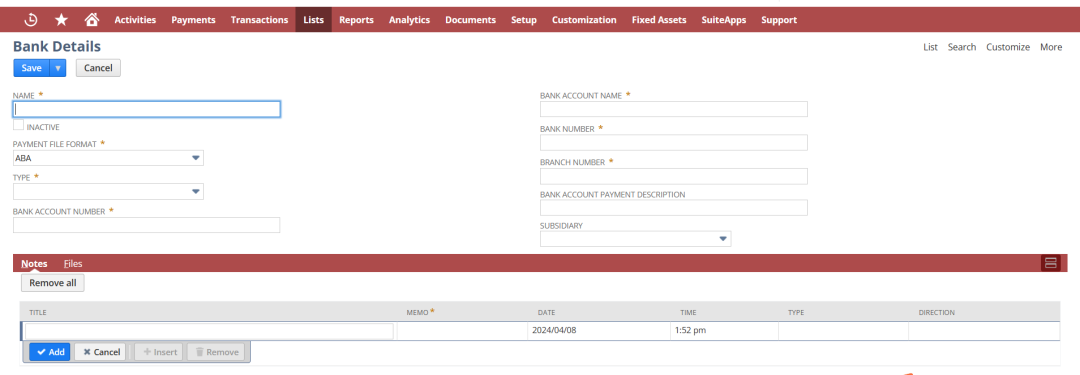Select the note Type cell
The height and width of the screenshot is (375, 1080).
pos(844,331)
